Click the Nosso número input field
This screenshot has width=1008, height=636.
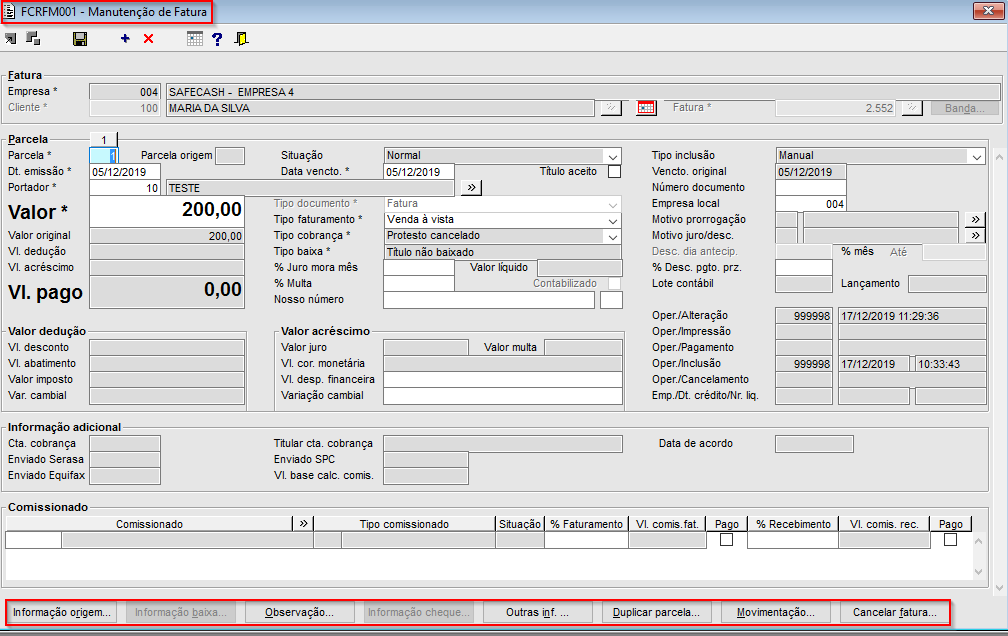point(489,300)
